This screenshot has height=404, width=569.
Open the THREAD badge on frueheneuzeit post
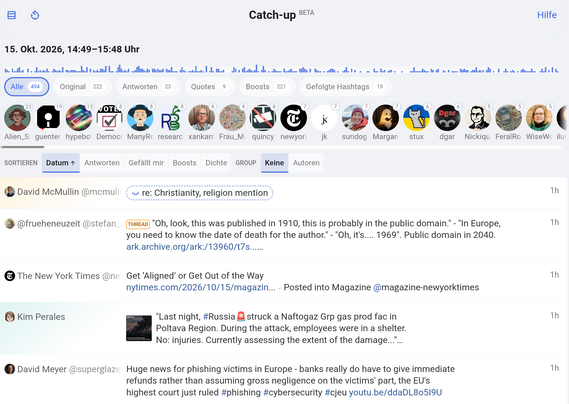(138, 224)
